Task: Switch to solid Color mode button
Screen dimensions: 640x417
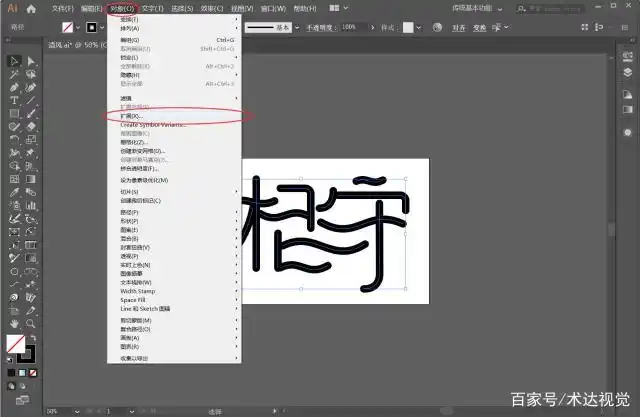Action: [x=11, y=373]
